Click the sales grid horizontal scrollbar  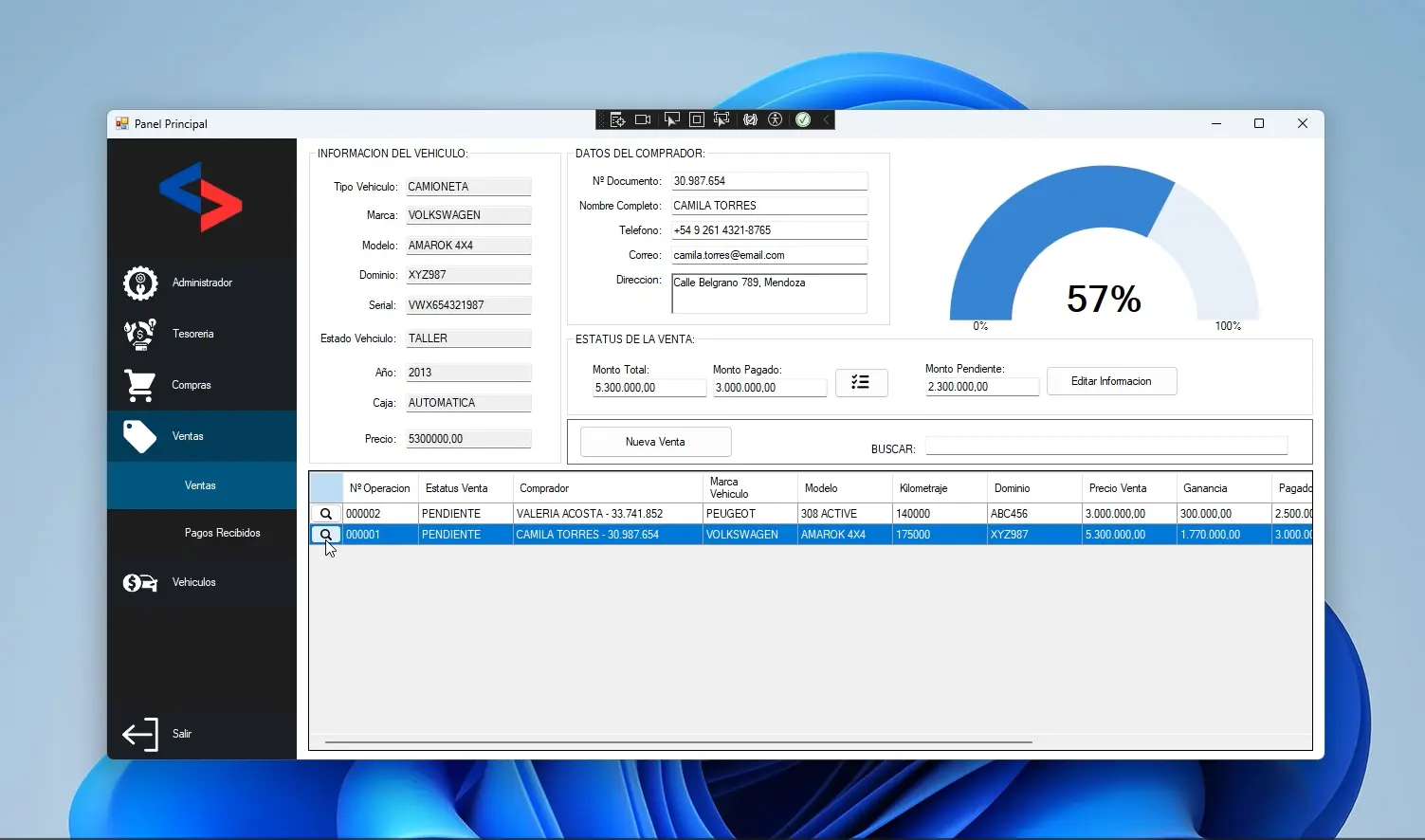[678, 742]
